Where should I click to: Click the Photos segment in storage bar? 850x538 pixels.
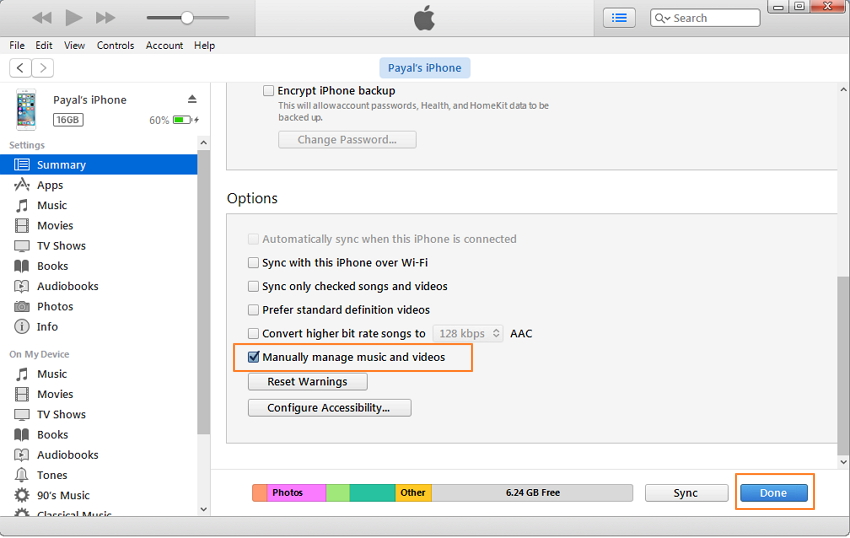[296, 493]
